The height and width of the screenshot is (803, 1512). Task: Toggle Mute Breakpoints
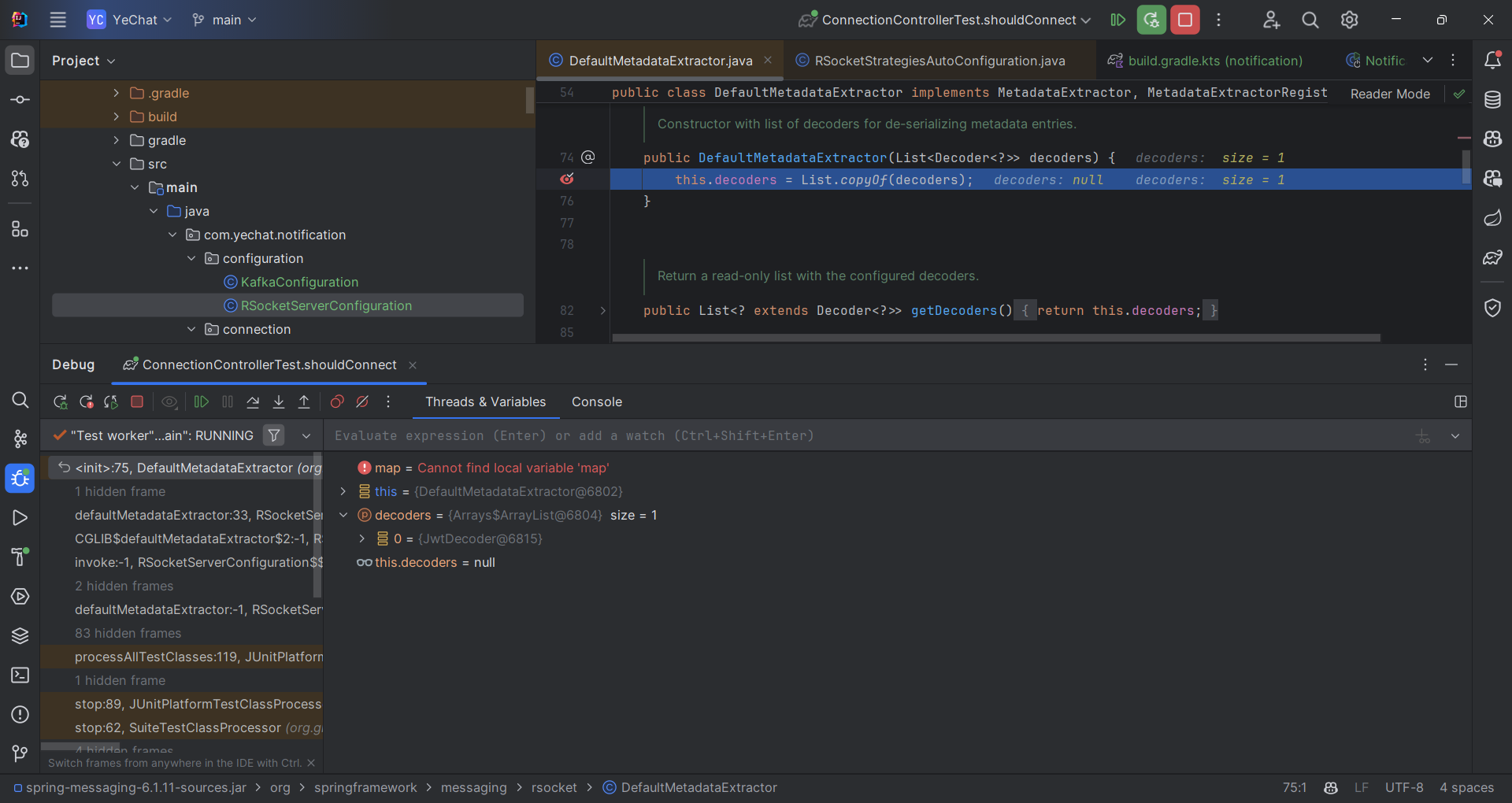pos(362,402)
